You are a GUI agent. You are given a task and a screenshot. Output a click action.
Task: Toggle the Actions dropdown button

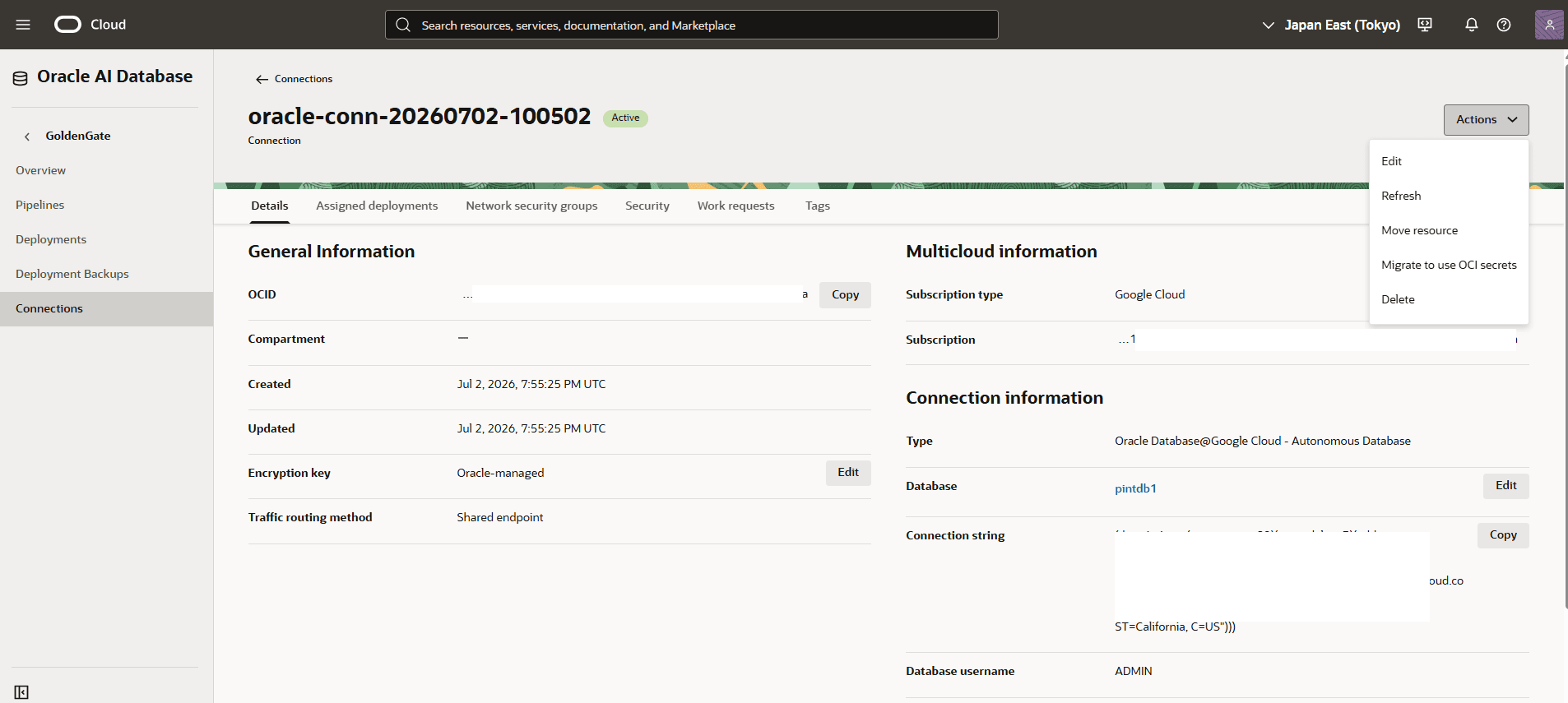(1486, 120)
